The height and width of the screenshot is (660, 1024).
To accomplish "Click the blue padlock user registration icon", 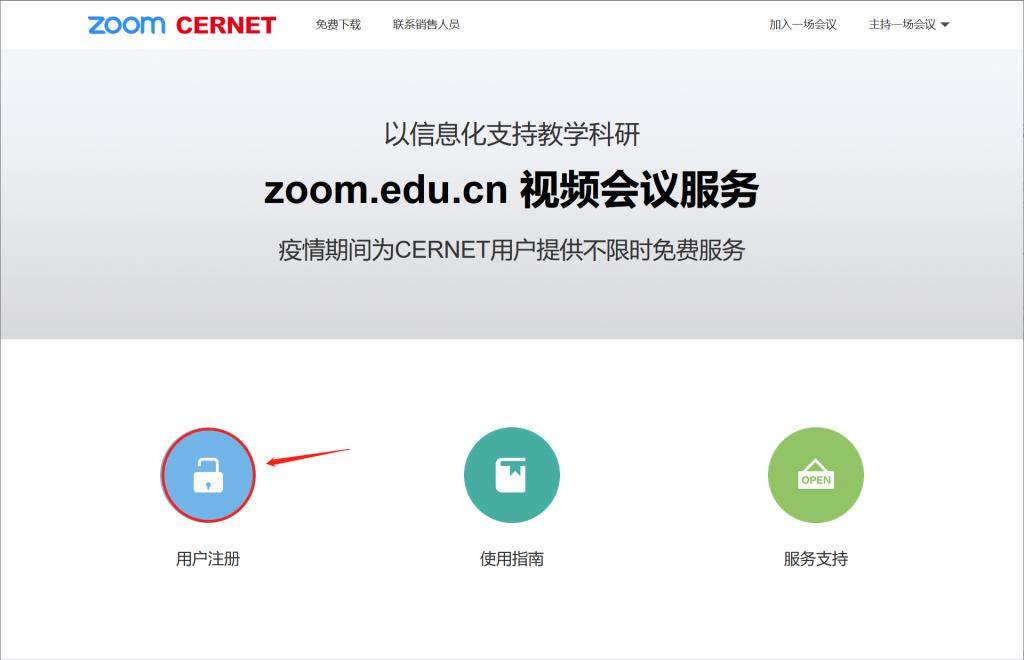I will tap(209, 475).
